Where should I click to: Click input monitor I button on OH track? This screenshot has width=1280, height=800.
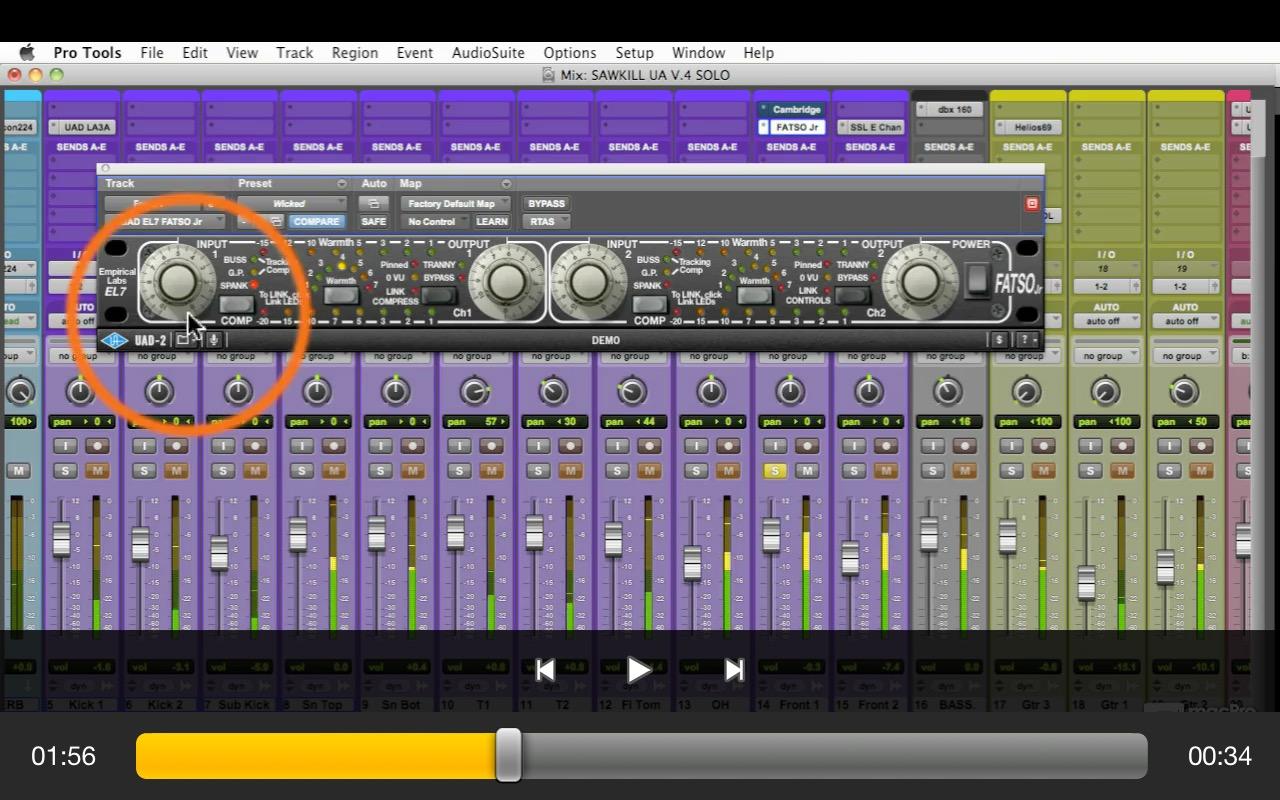click(x=696, y=446)
